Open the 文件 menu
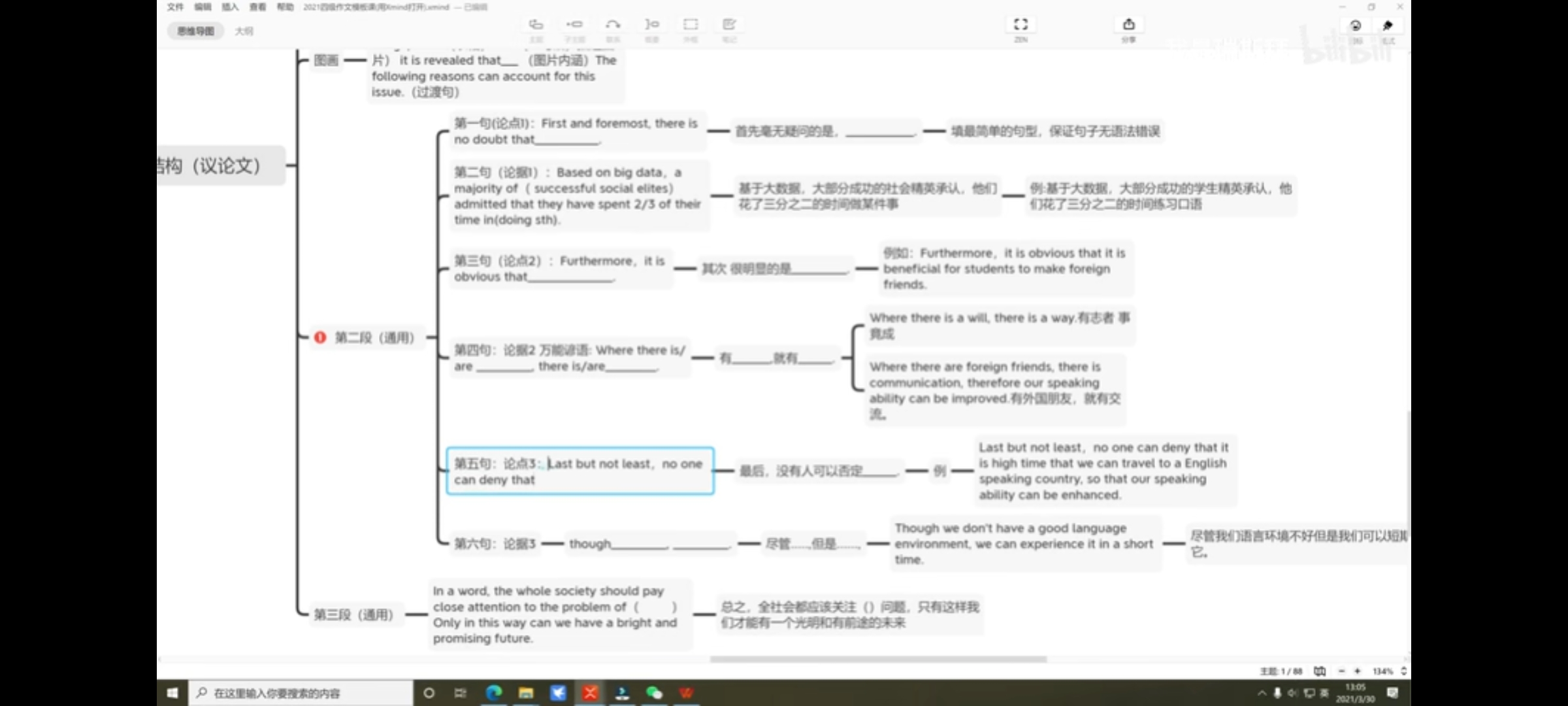 click(175, 7)
